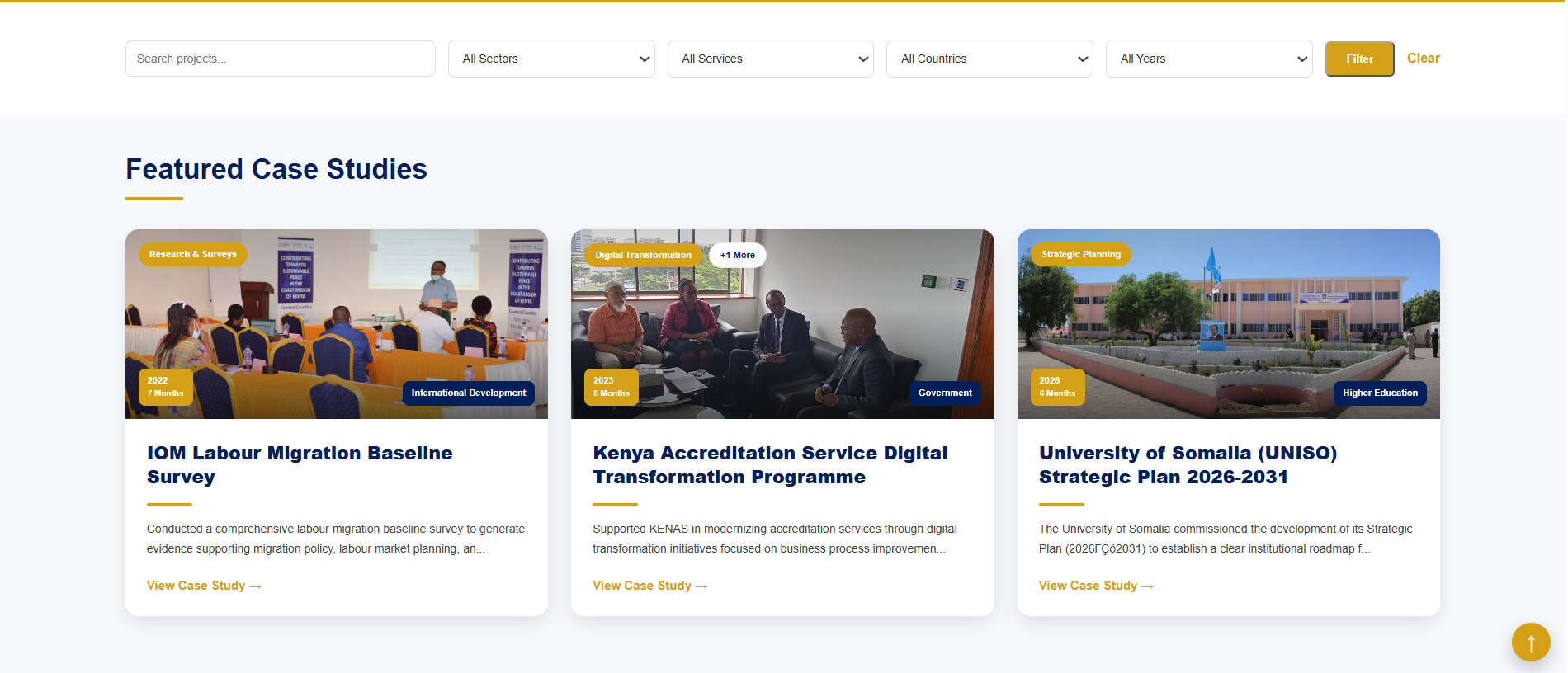
Task: Apply filters with the Filter button
Action: pyautogui.click(x=1360, y=59)
